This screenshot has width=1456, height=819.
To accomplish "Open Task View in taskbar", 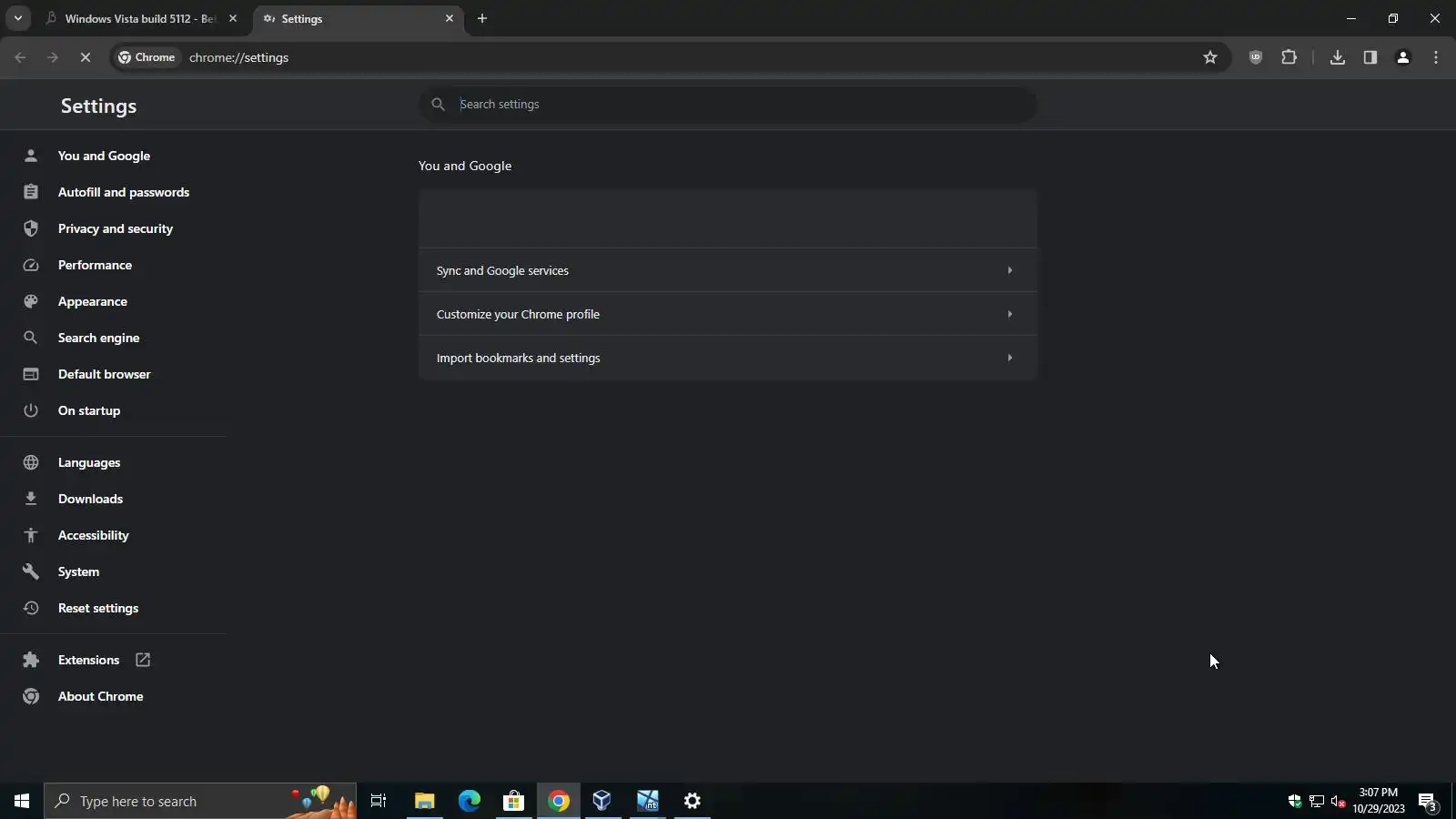I will (x=379, y=801).
